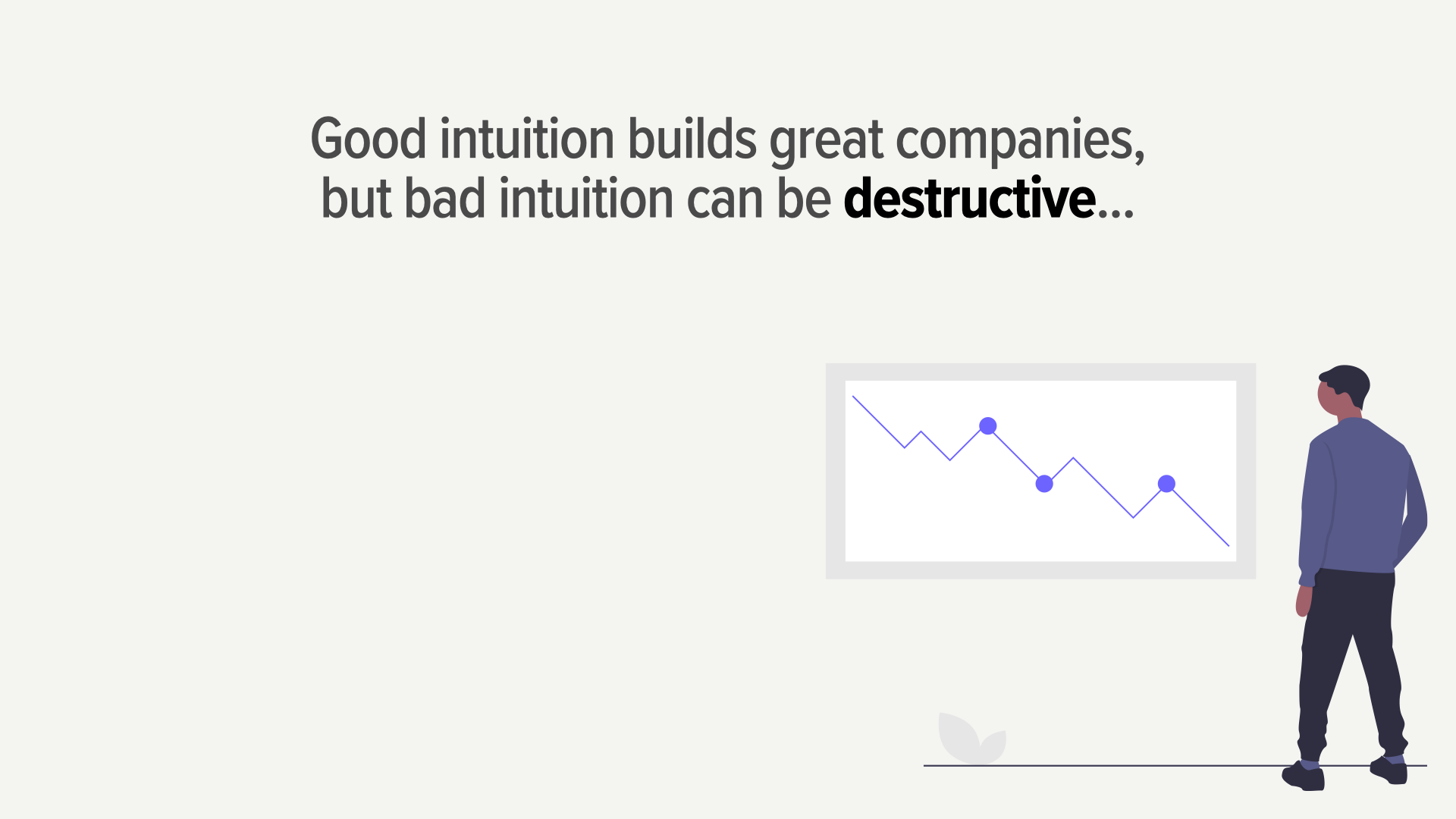
Task: Click the first purple dot on the chart
Action: pyautogui.click(x=987, y=426)
